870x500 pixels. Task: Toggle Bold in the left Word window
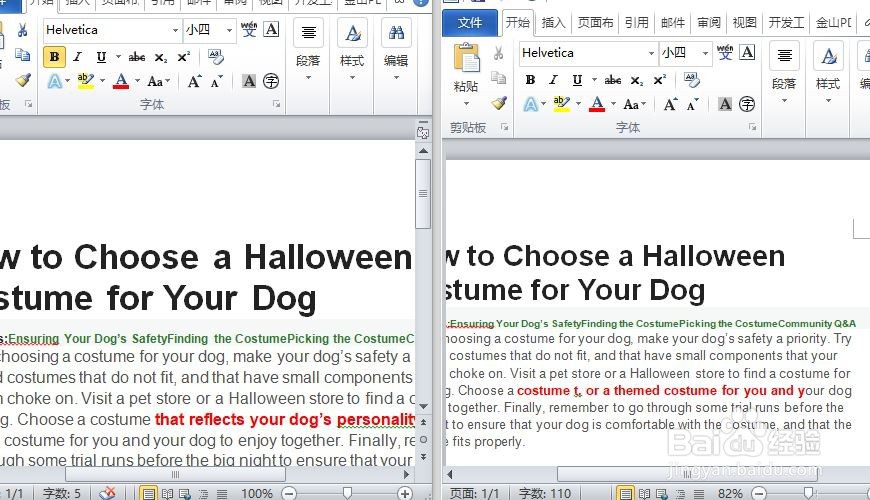tap(54, 57)
